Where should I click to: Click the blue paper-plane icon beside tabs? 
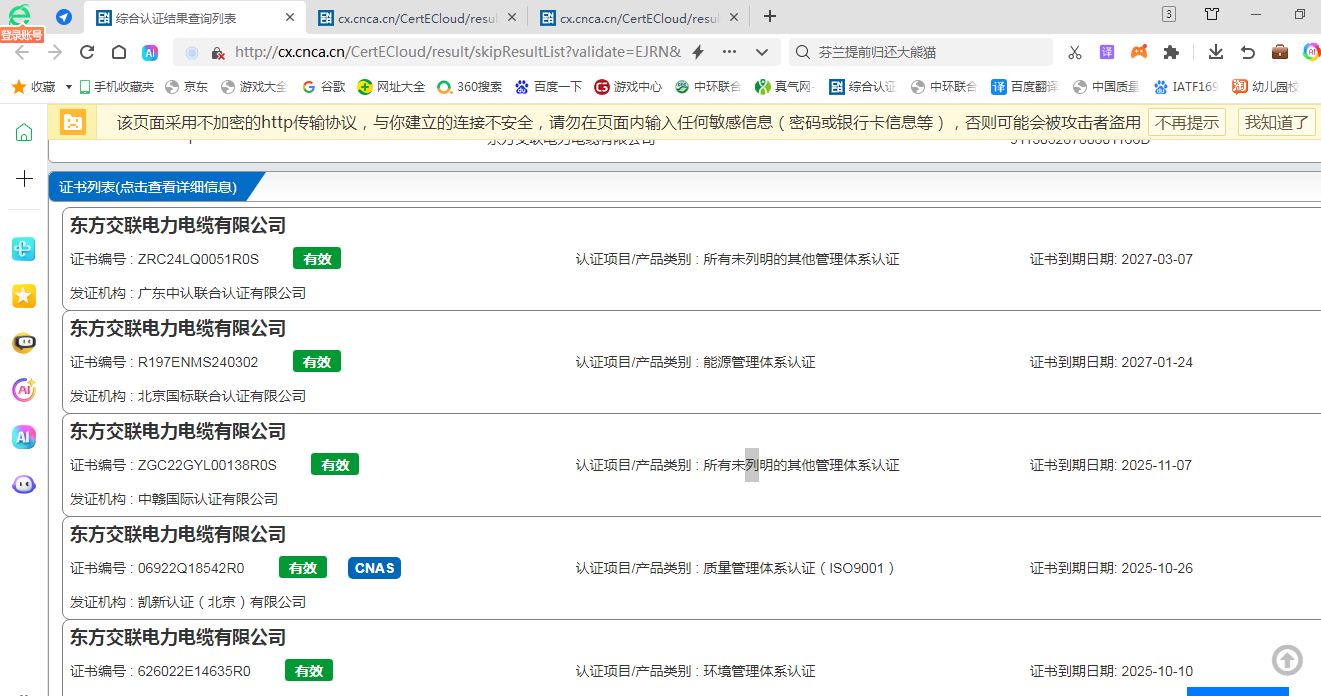64,17
